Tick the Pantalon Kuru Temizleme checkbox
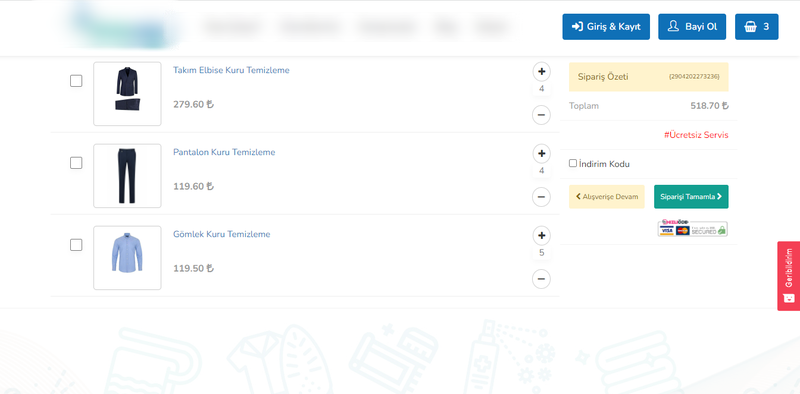The image size is (800, 394). (76, 163)
